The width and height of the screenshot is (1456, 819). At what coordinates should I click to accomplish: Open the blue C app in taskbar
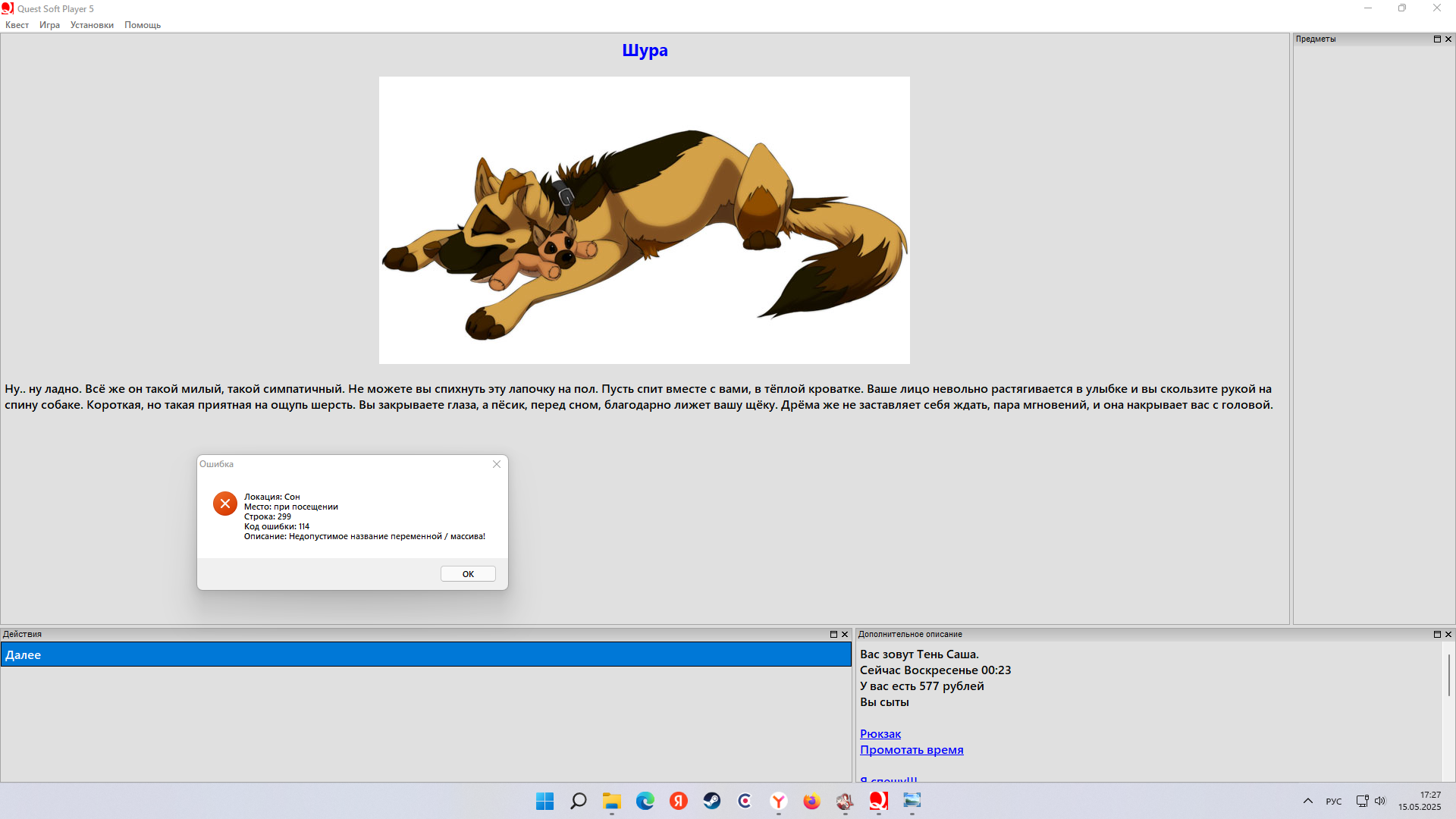coord(745,801)
